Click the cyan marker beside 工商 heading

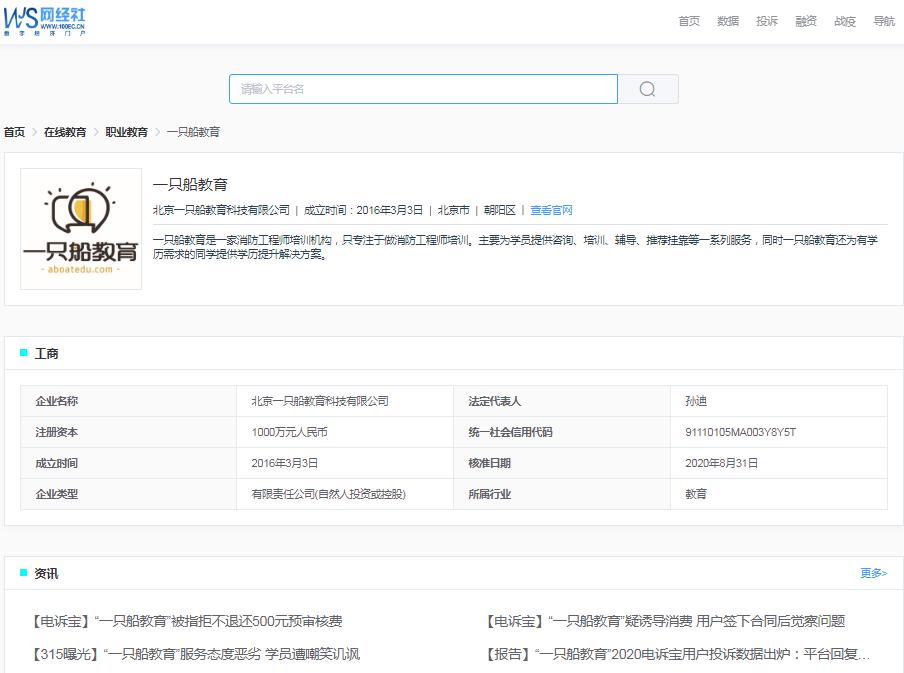point(22,352)
